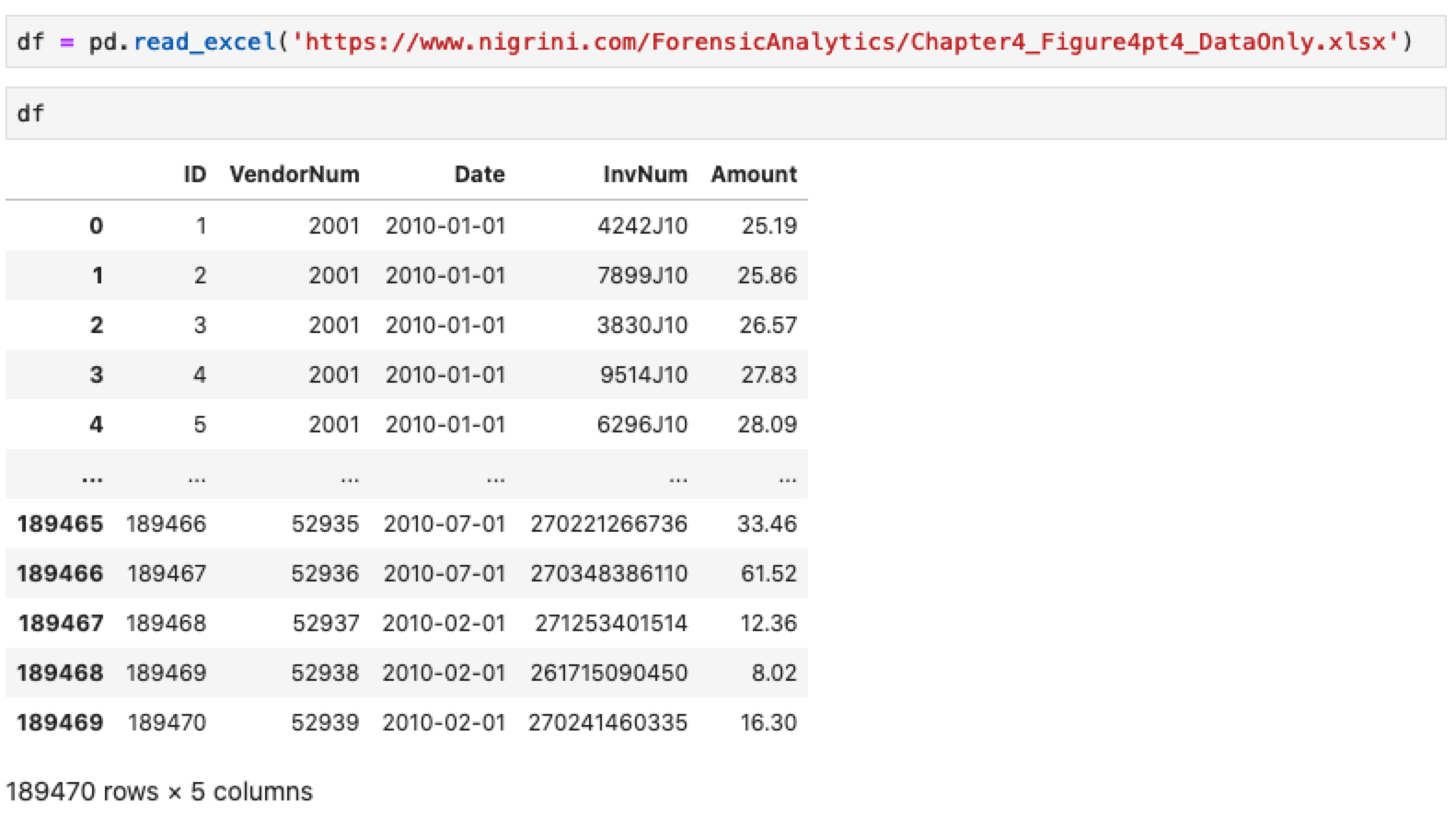The width and height of the screenshot is (1456, 817).
Task: Click row index 0 label
Action: click(96, 226)
